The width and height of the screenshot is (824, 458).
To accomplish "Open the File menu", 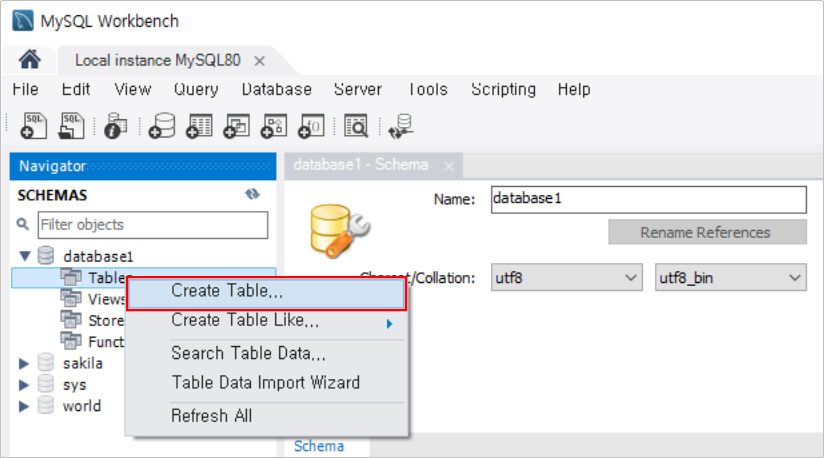I will [x=25, y=89].
